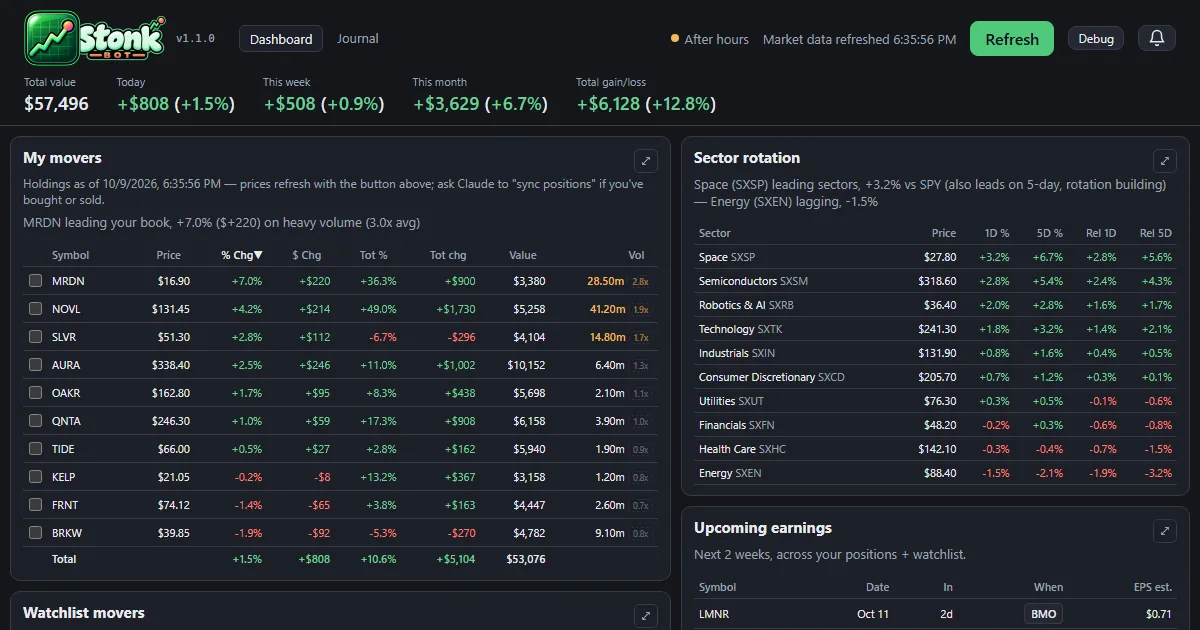Image resolution: width=1200 pixels, height=630 pixels.
Task: Tick the checkbox for BRKW
Action: click(36, 533)
